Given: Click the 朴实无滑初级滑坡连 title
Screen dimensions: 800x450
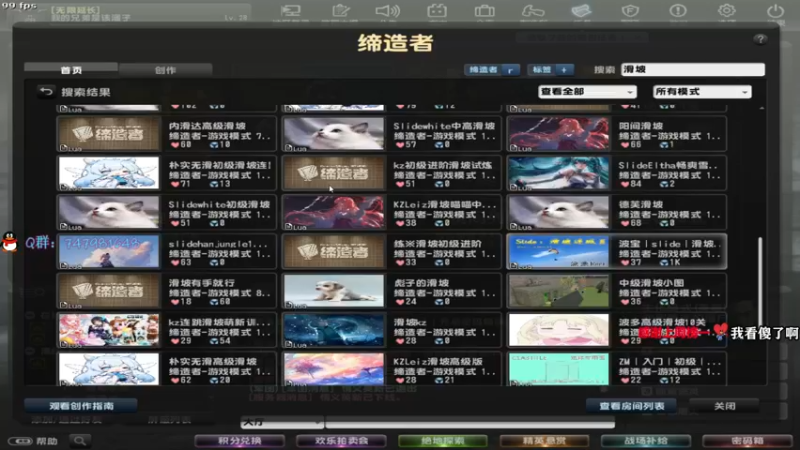Looking at the screenshot, I should (x=220, y=165).
